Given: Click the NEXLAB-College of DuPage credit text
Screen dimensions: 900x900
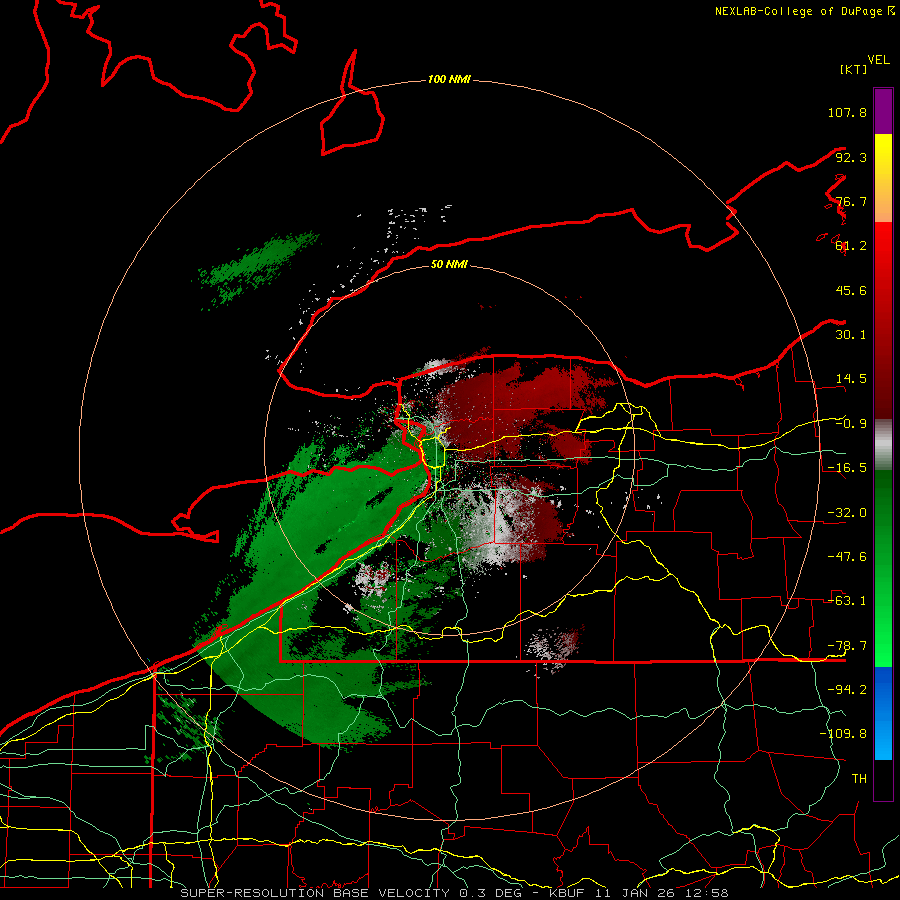Looking at the screenshot, I should click(x=804, y=11).
